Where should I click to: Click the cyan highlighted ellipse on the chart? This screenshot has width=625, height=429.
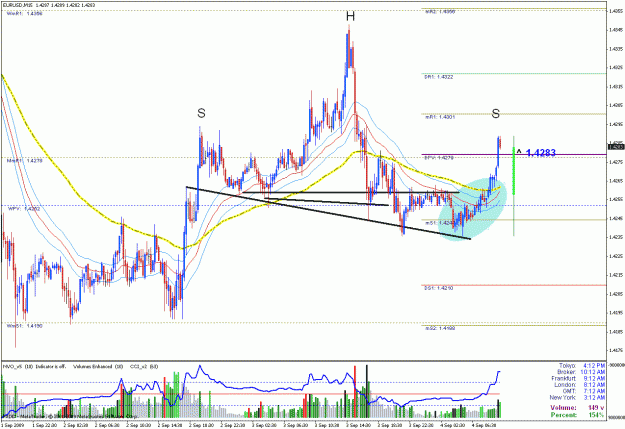coord(472,211)
